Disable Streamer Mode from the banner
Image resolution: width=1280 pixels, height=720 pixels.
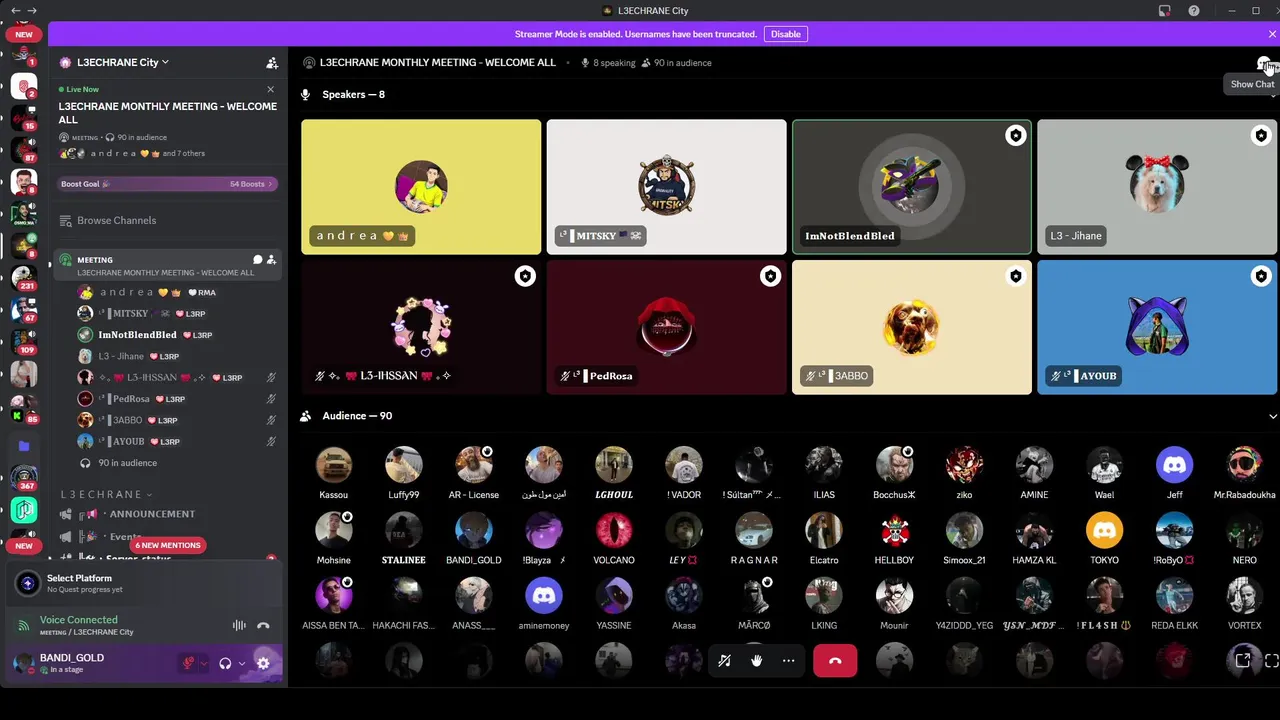[x=785, y=34]
